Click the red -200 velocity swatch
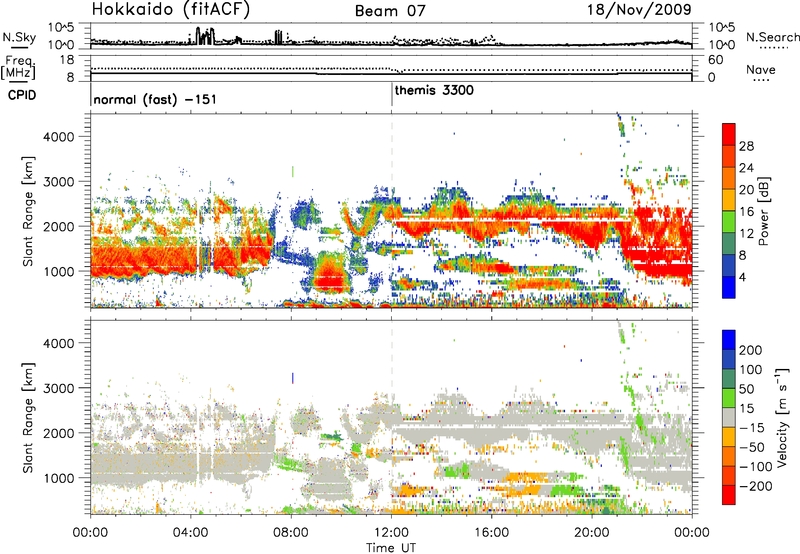 click(729, 495)
